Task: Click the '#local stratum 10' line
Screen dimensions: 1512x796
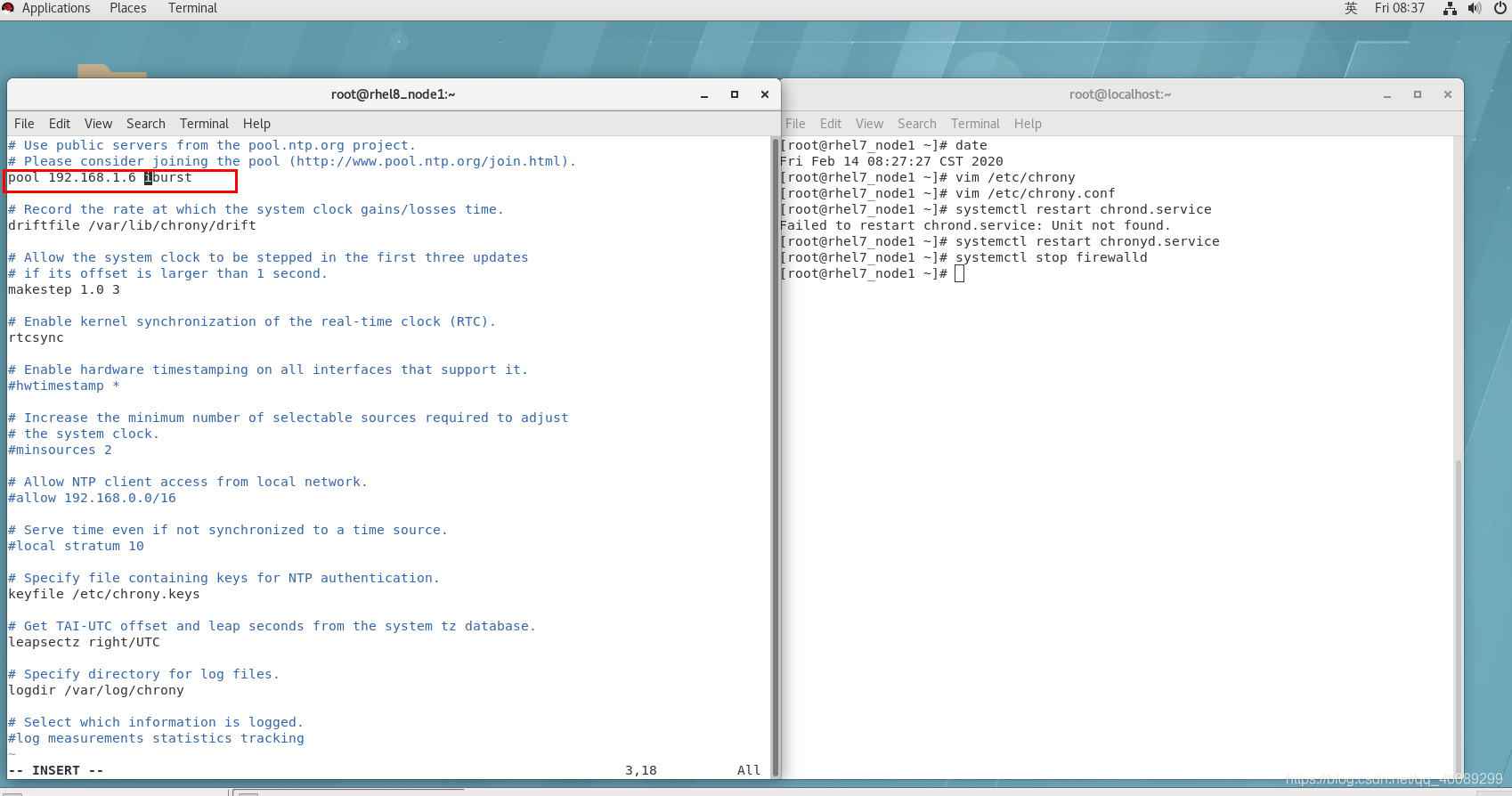Action: pyautogui.click(x=76, y=547)
